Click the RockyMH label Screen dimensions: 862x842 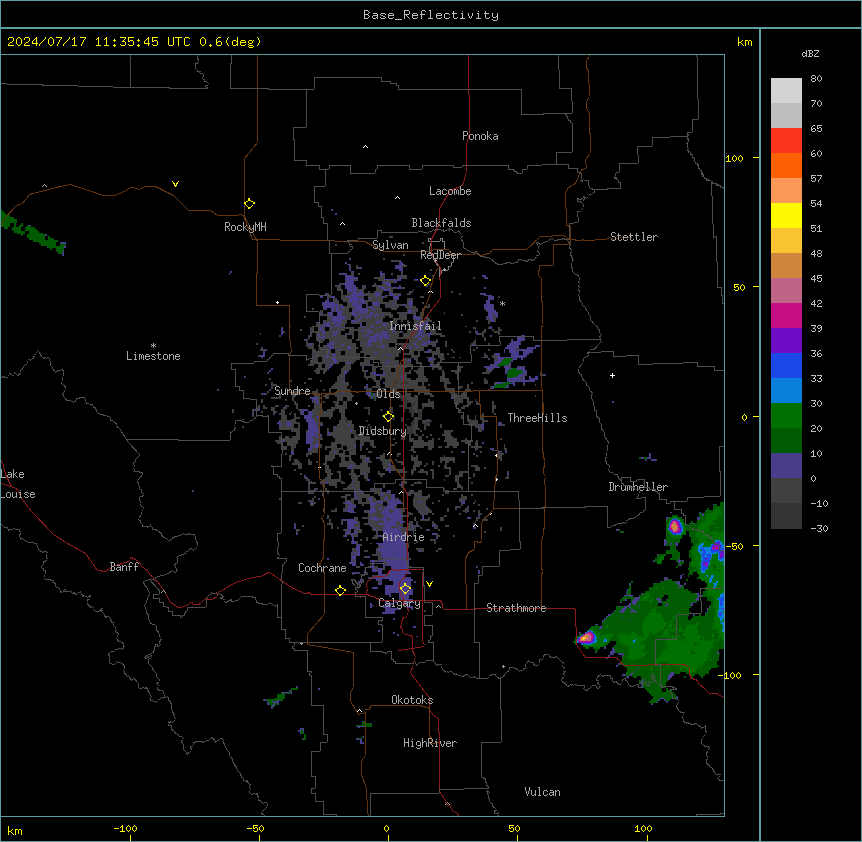pyautogui.click(x=245, y=227)
